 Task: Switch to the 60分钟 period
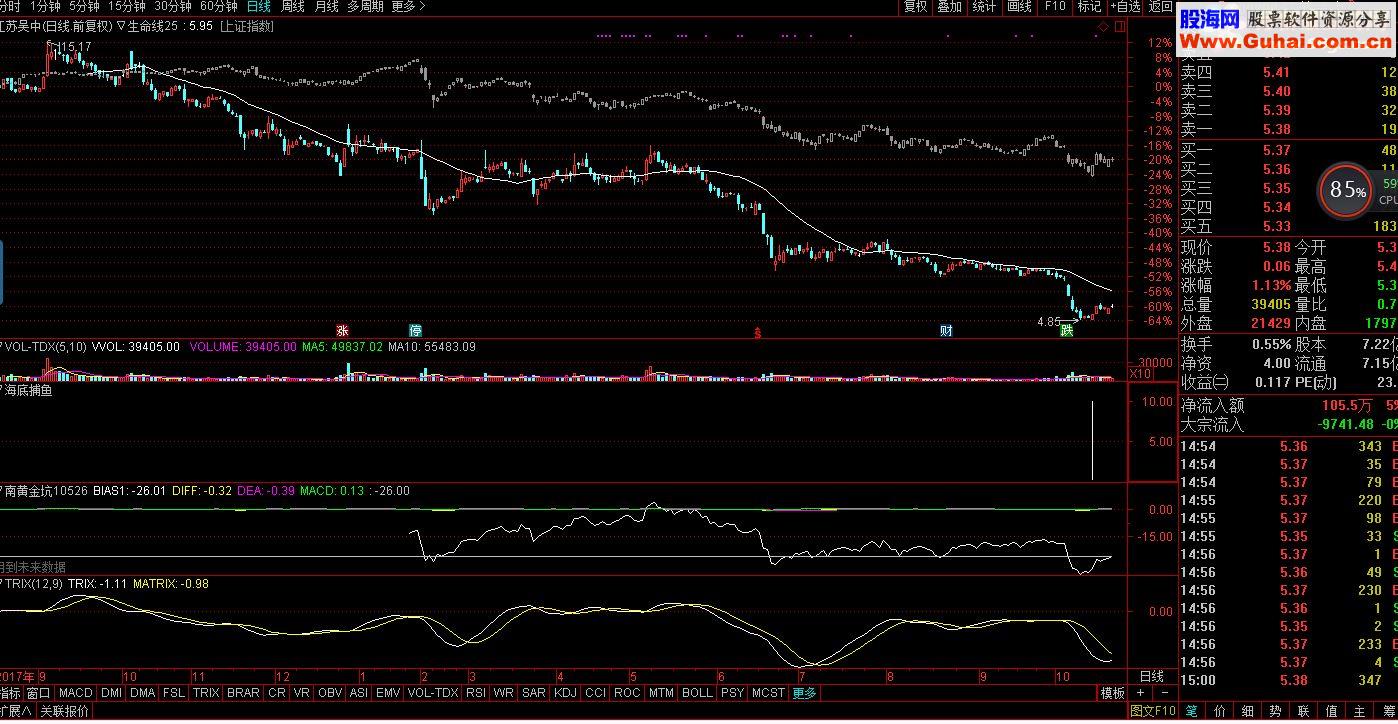pyautogui.click(x=218, y=6)
